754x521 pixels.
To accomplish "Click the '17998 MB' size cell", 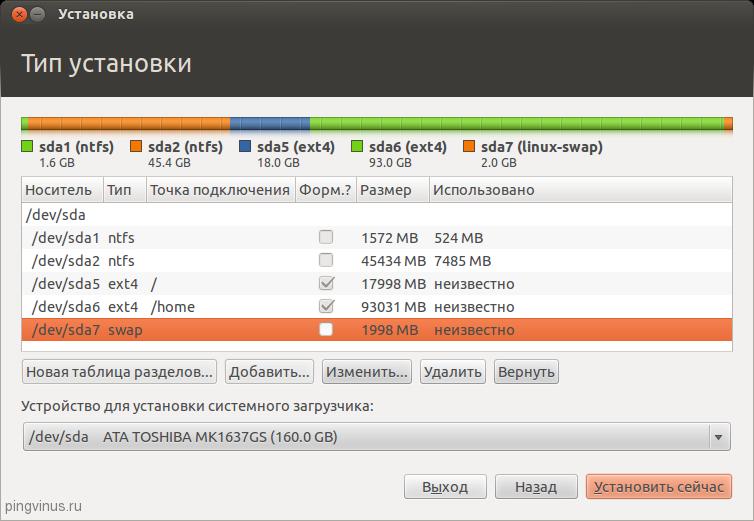I will click(x=393, y=284).
